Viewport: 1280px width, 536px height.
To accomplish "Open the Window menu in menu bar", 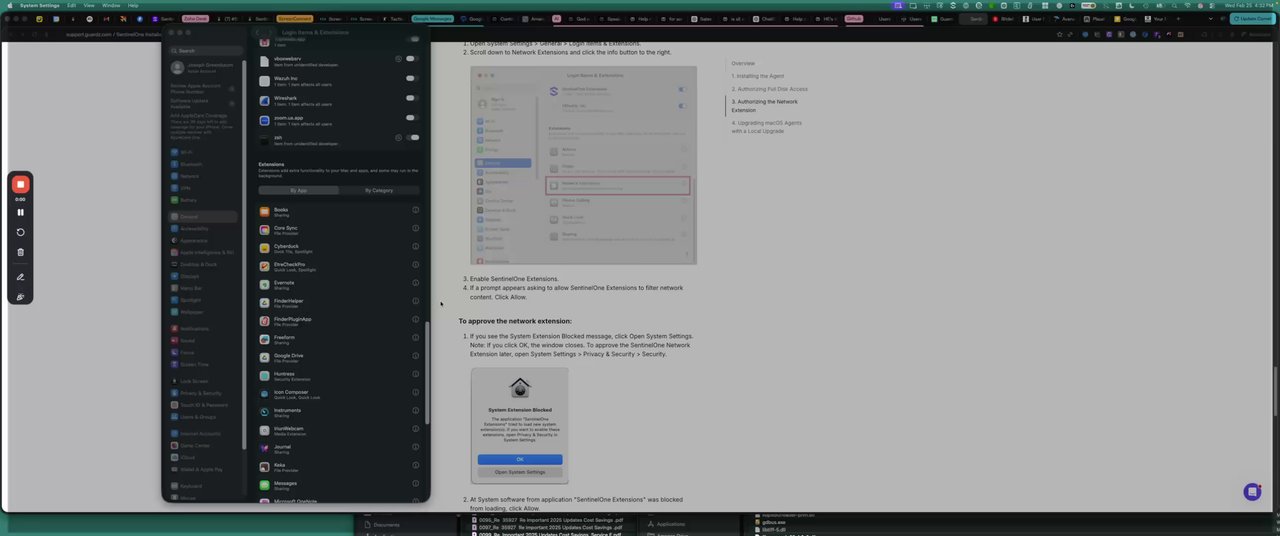I will pos(111,5).
